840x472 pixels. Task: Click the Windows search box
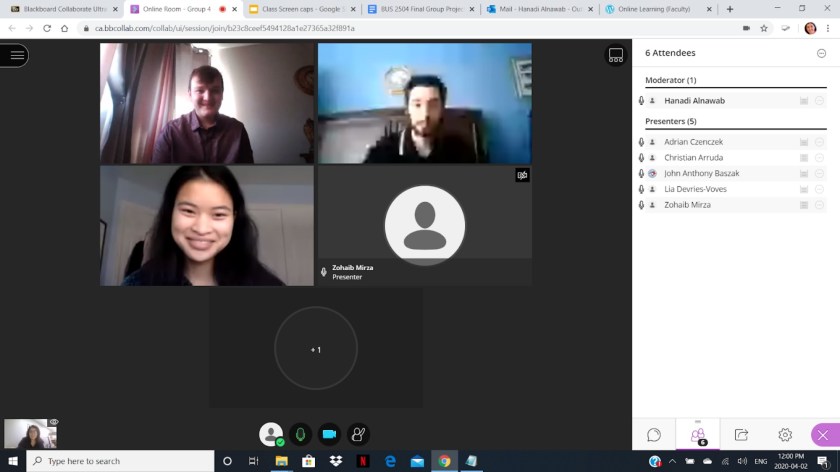120,461
